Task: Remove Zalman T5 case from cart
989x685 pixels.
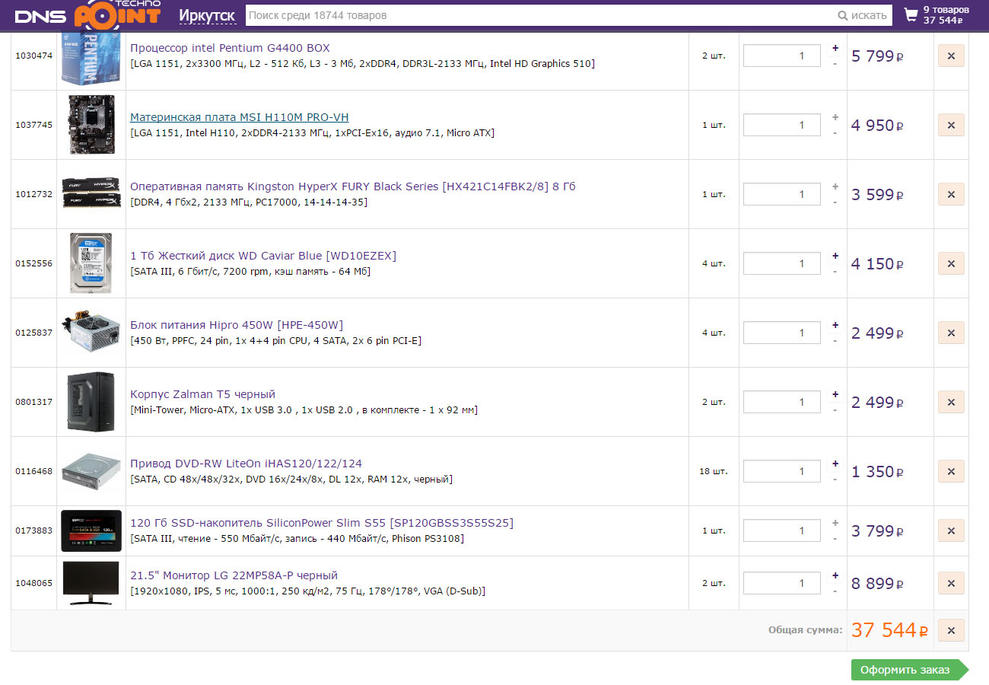Action: pos(951,402)
